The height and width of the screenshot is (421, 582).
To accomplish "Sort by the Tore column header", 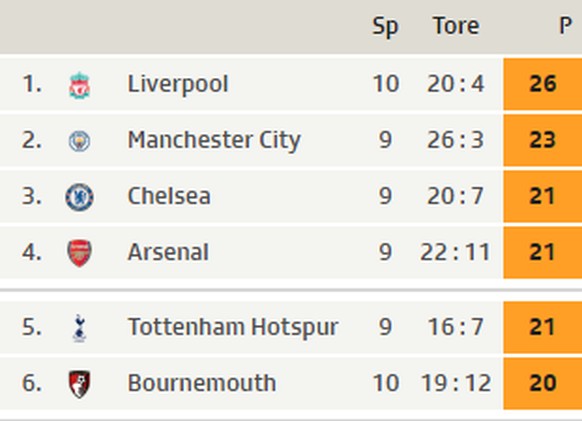I will point(456,26).
